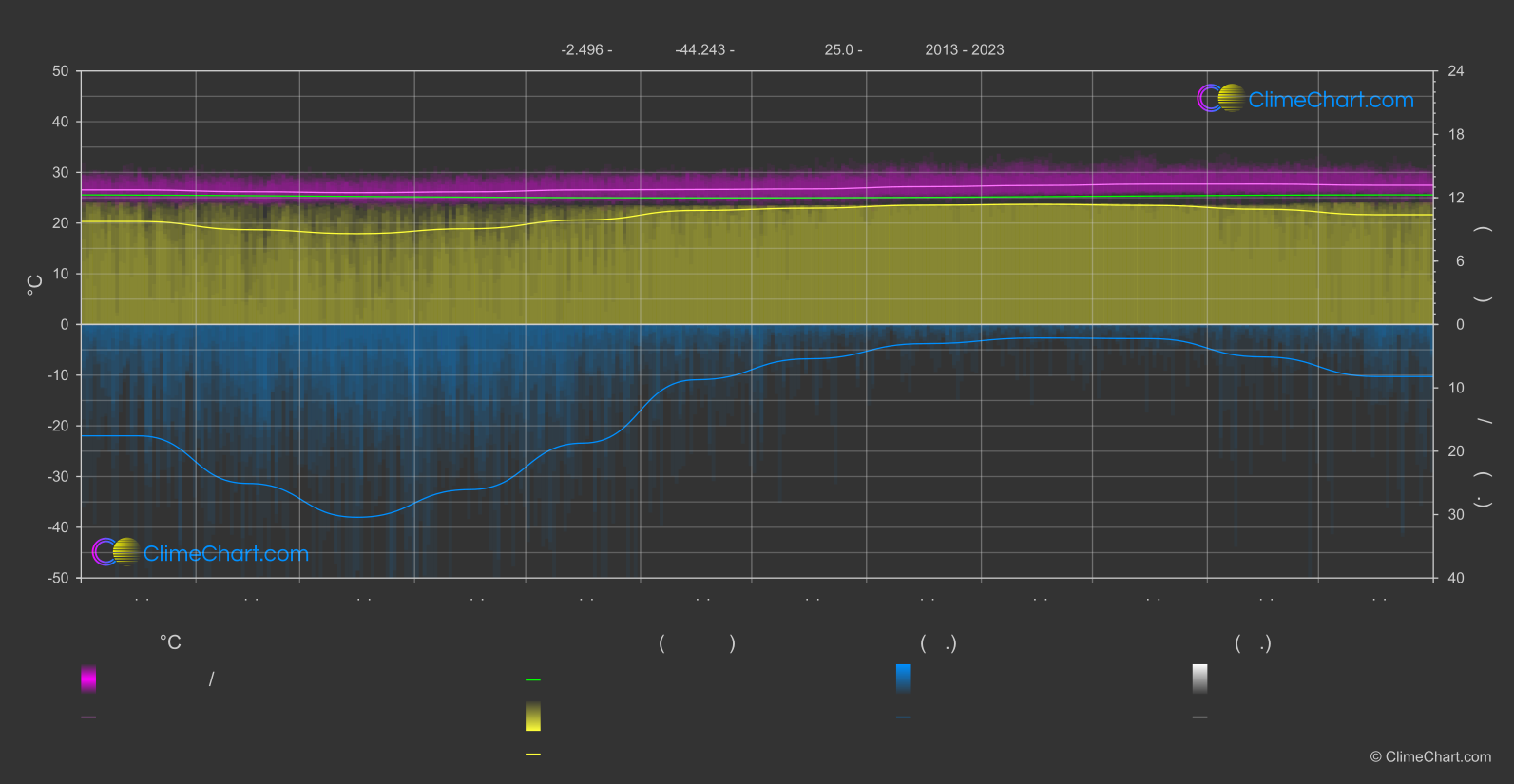Screen dimensions: 1514x784
Task: Click the 2013 - 2023 year range label
Action: coord(965,50)
